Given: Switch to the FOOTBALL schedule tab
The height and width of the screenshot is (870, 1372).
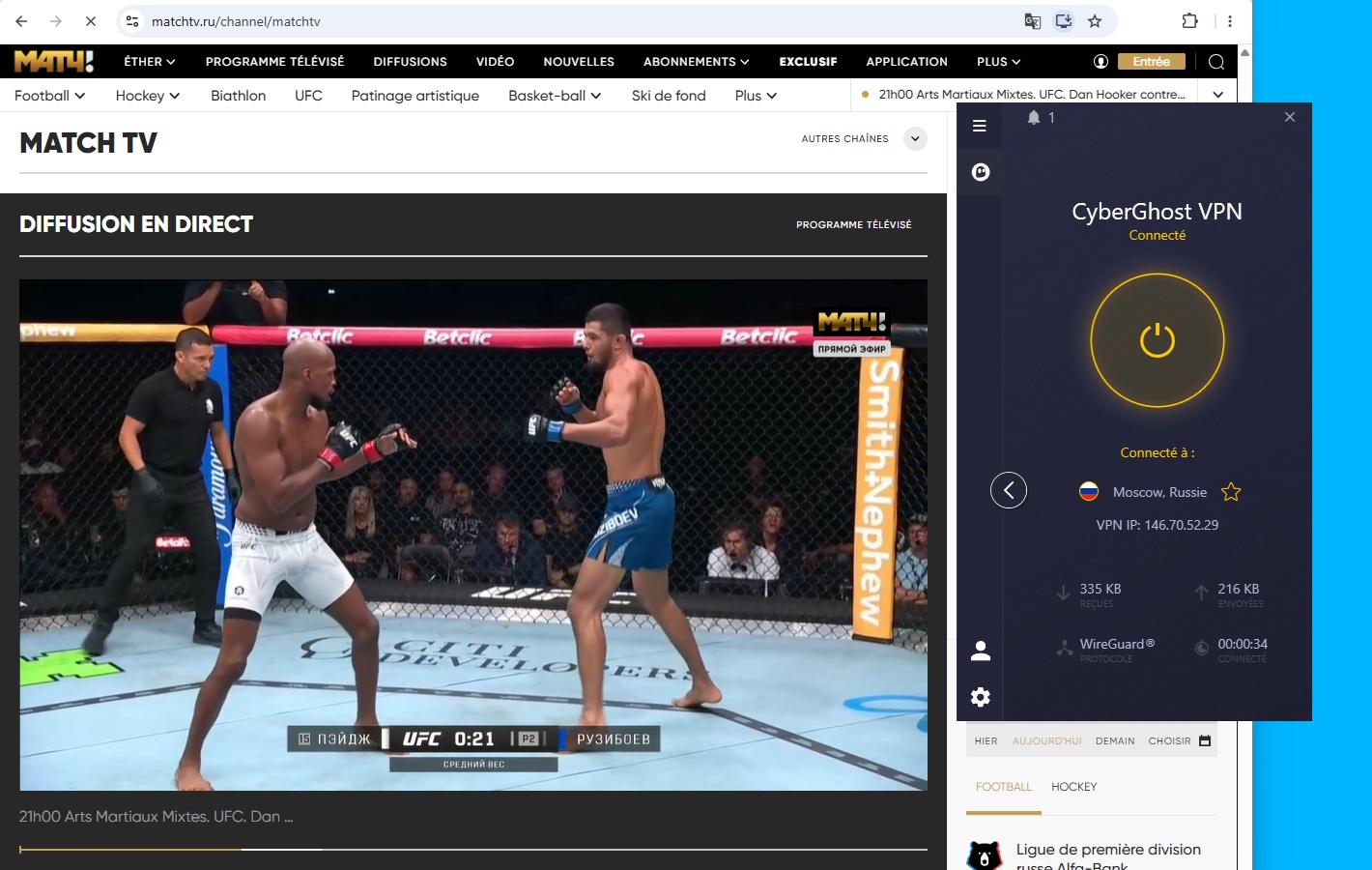Looking at the screenshot, I should [x=1004, y=787].
